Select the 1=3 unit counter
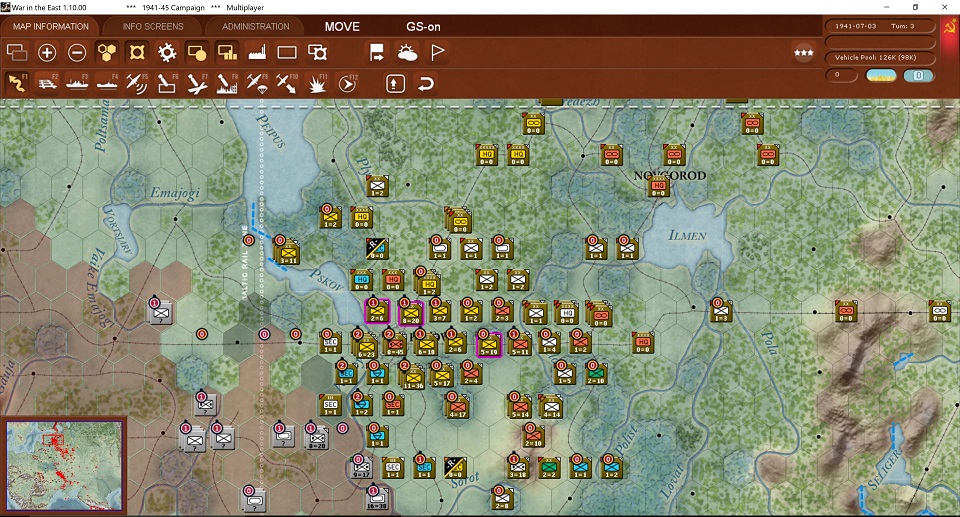960x517 pixels. click(x=721, y=312)
